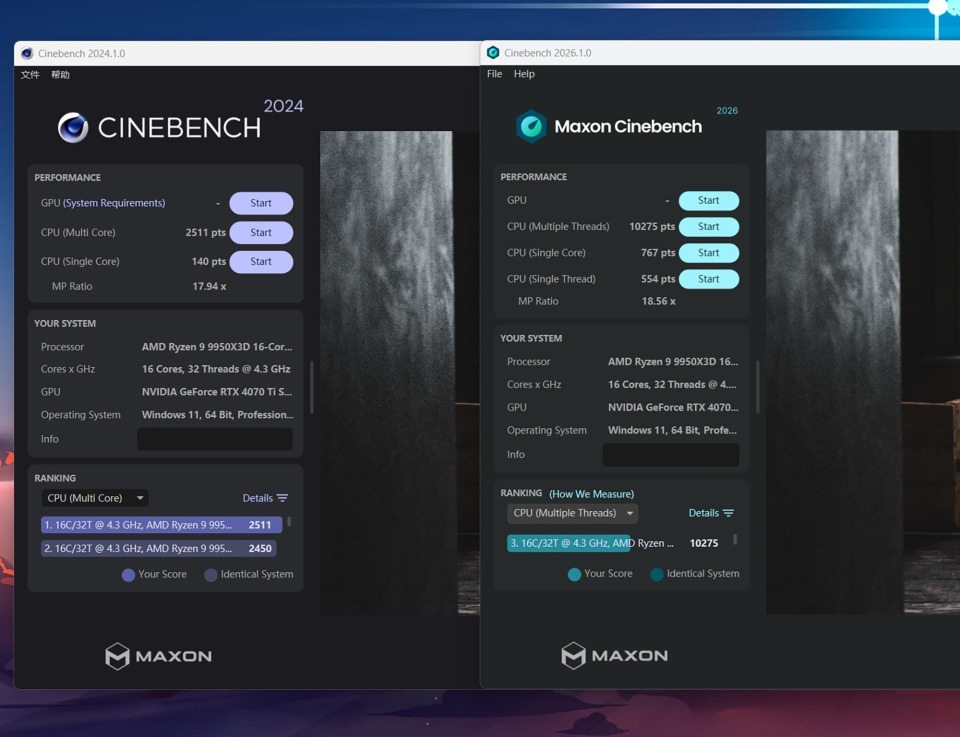
Task: Click Details link in Cinebench 2024 ranking
Action: coord(258,498)
